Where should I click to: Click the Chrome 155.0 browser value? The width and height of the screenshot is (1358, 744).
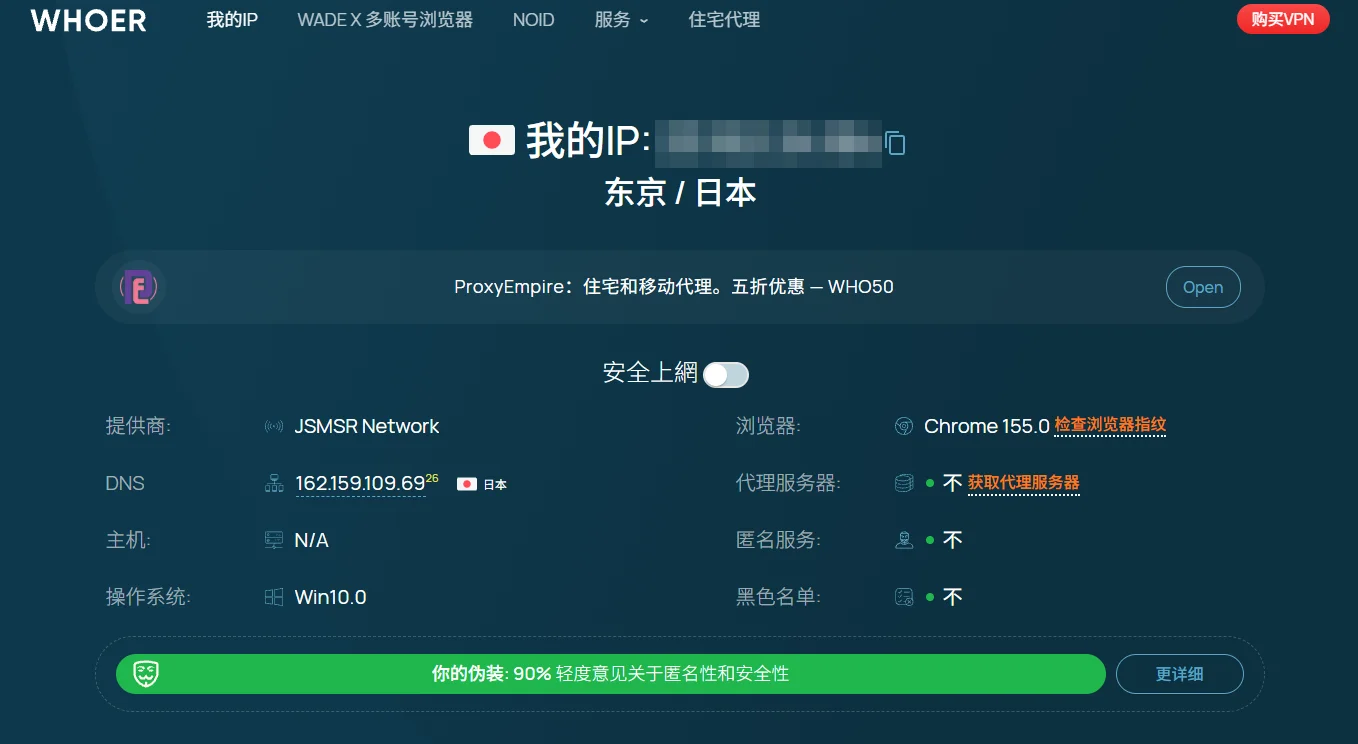986,426
